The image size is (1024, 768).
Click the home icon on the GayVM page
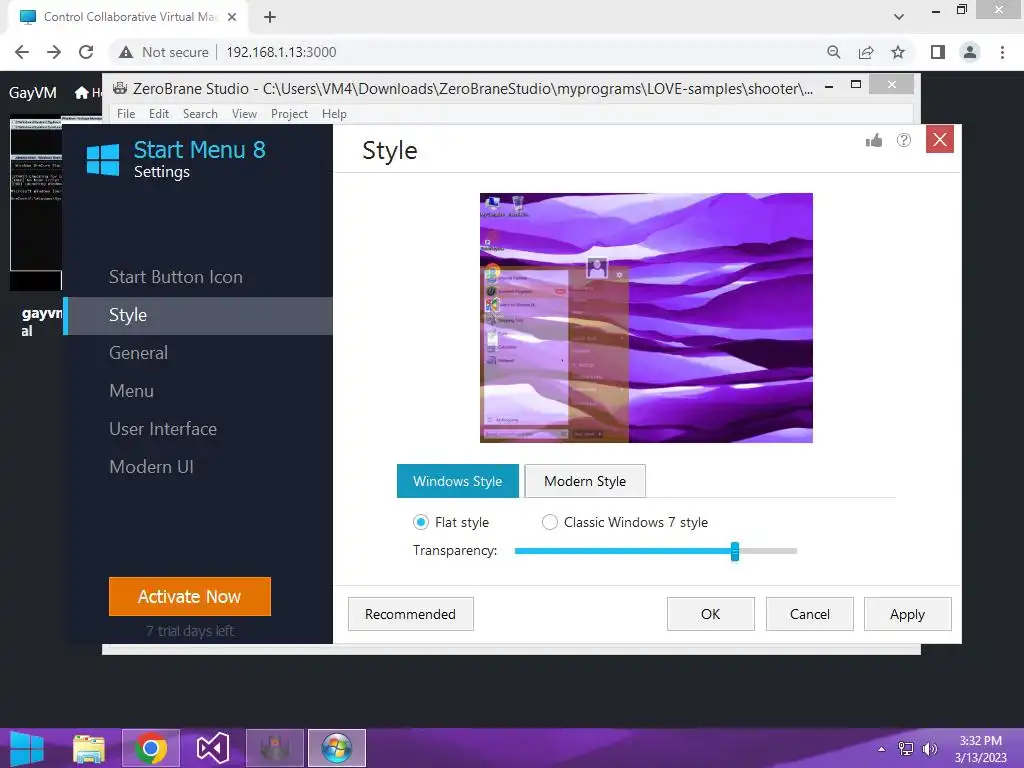pos(82,93)
